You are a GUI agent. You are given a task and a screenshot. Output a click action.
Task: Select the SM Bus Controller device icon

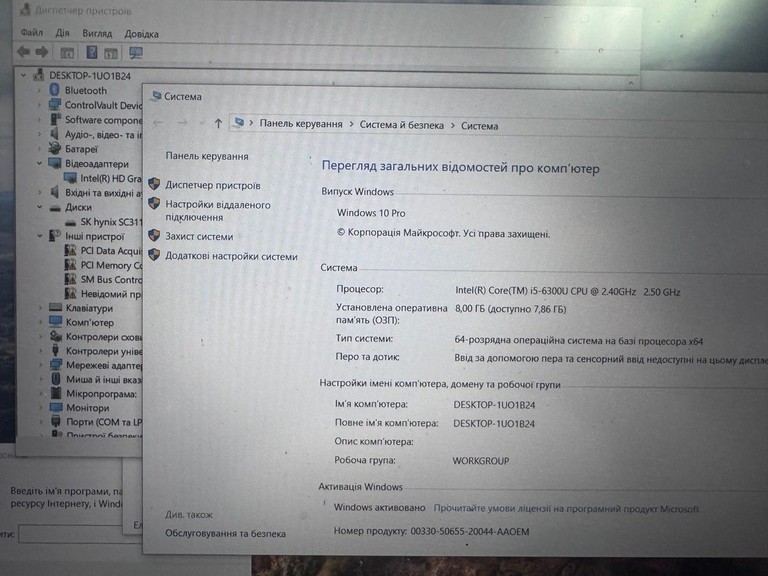tap(71, 279)
